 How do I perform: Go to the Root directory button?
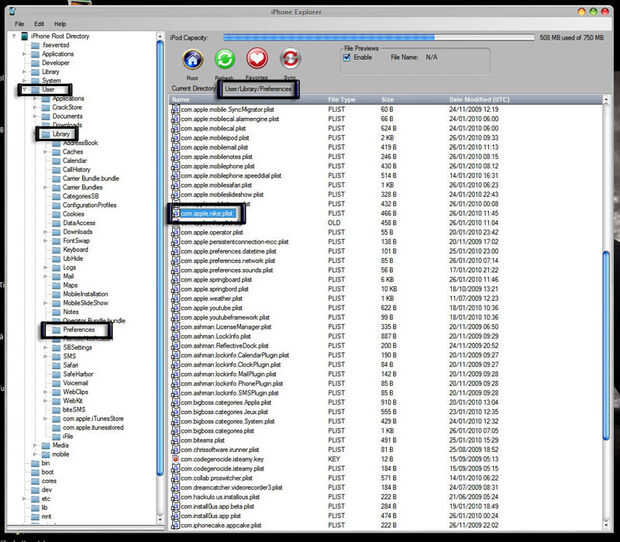(193, 59)
